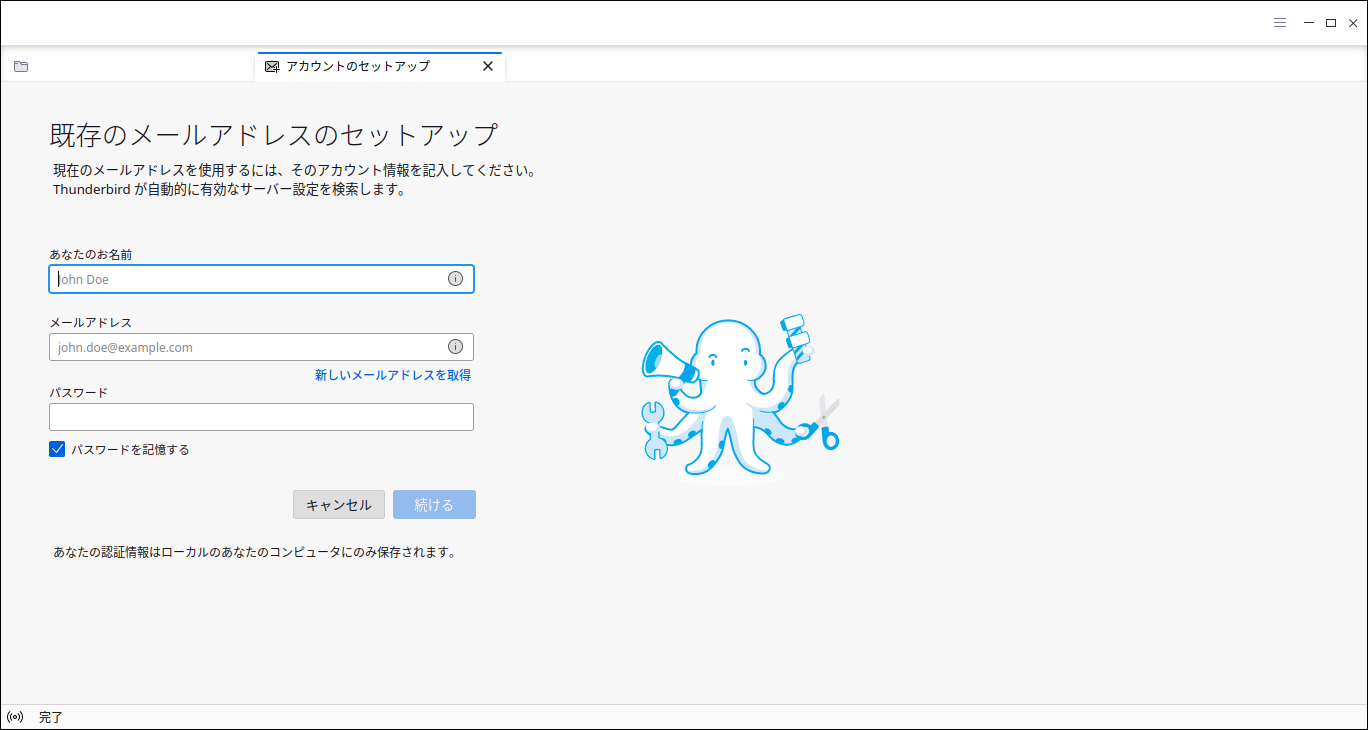Screen dimensions: 1368x730
Task: Show info tooltip for the email address field
Action: pyautogui.click(x=455, y=347)
